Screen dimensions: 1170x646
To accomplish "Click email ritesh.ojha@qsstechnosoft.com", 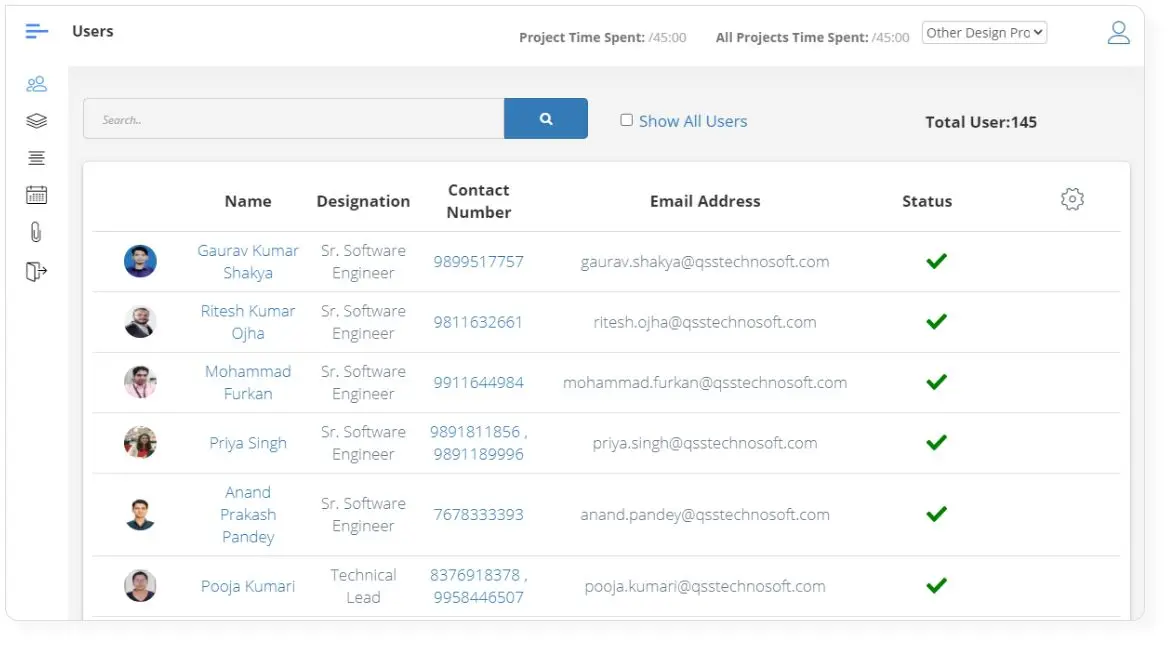I will [704, 322].
